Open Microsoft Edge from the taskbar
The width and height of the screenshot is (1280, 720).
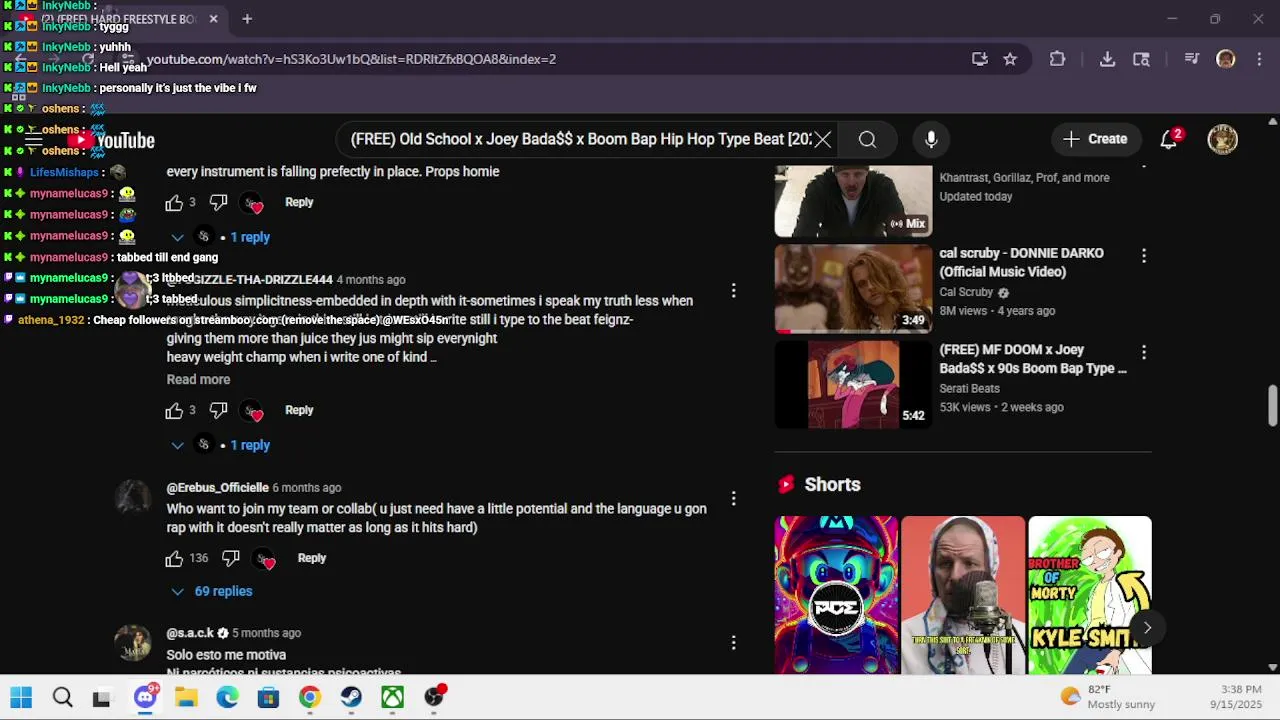pos(227,697)
